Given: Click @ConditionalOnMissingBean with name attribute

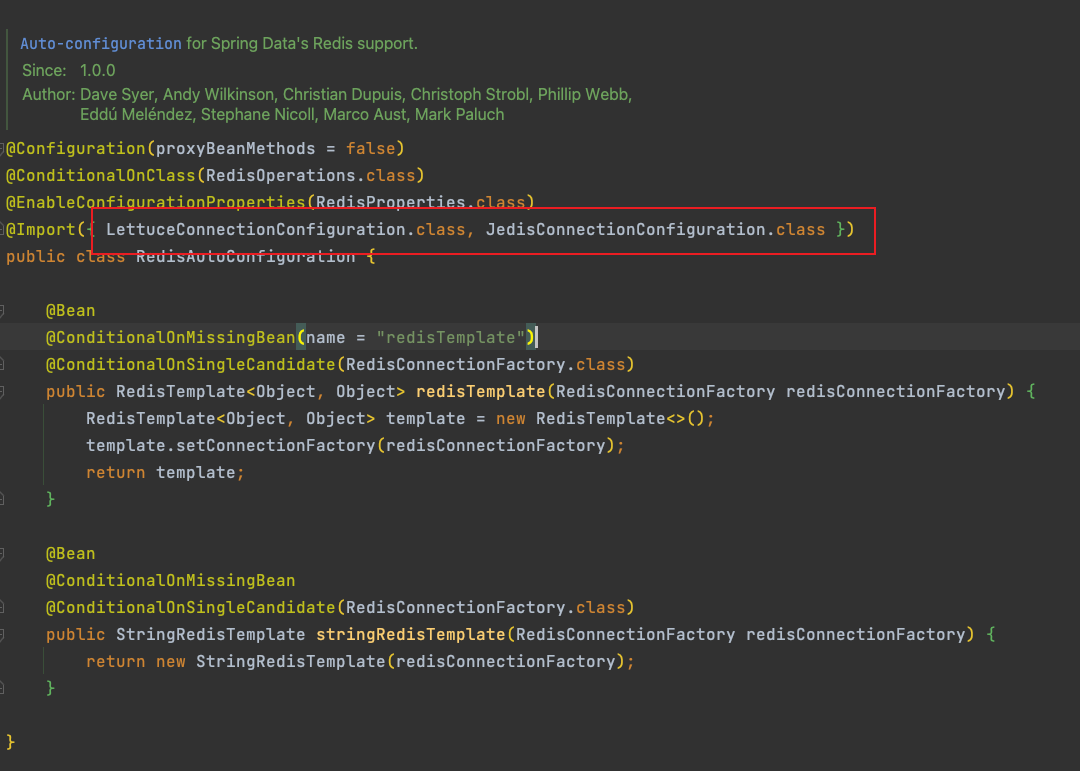Looking at the screenshot, I should coord(170,338).
